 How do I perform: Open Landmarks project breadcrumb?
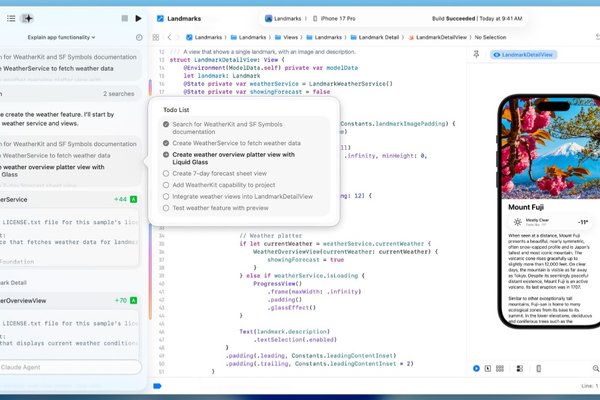point(204,37)
